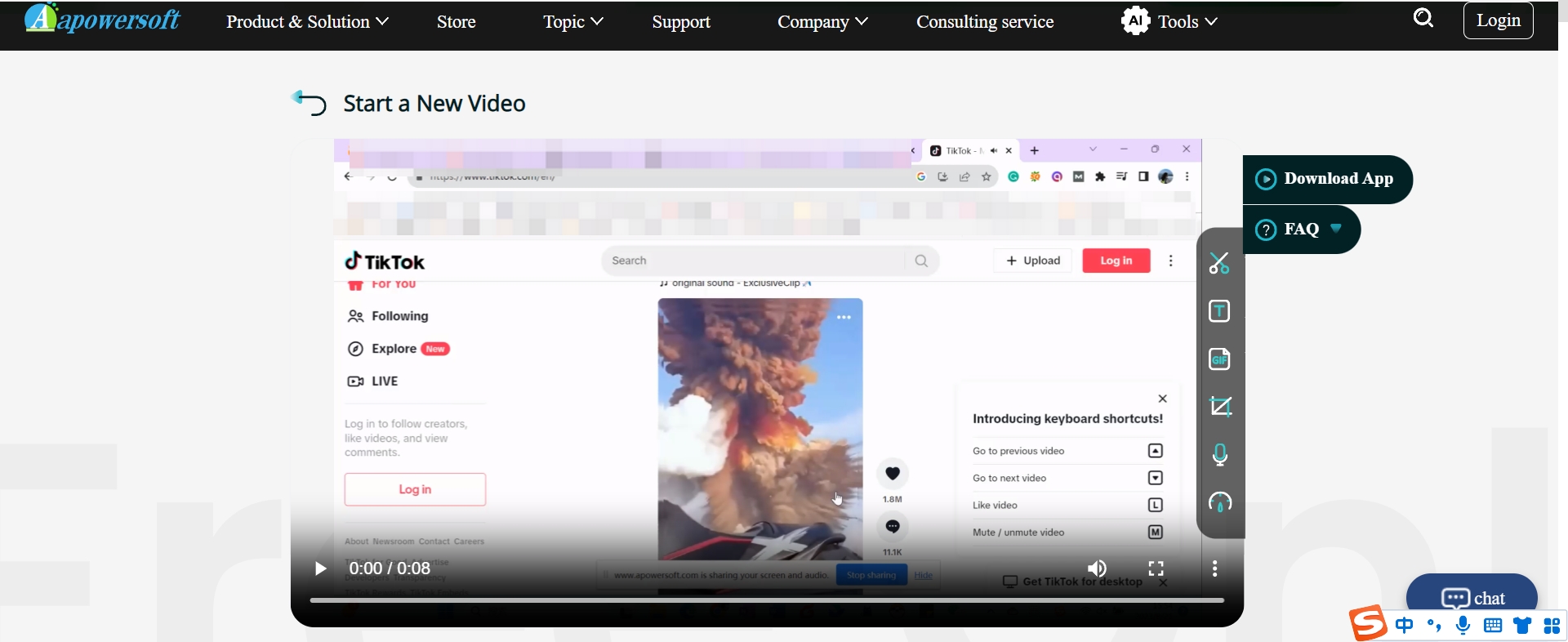Viewport: 1568px width, 642px height.
Task: Click the Login button
Action: pos(1499,20)
